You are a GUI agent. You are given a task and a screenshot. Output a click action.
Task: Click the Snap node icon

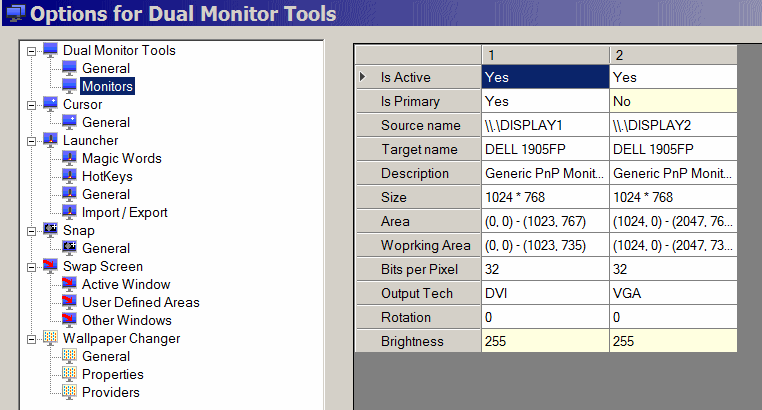click(x=51, y=230)
